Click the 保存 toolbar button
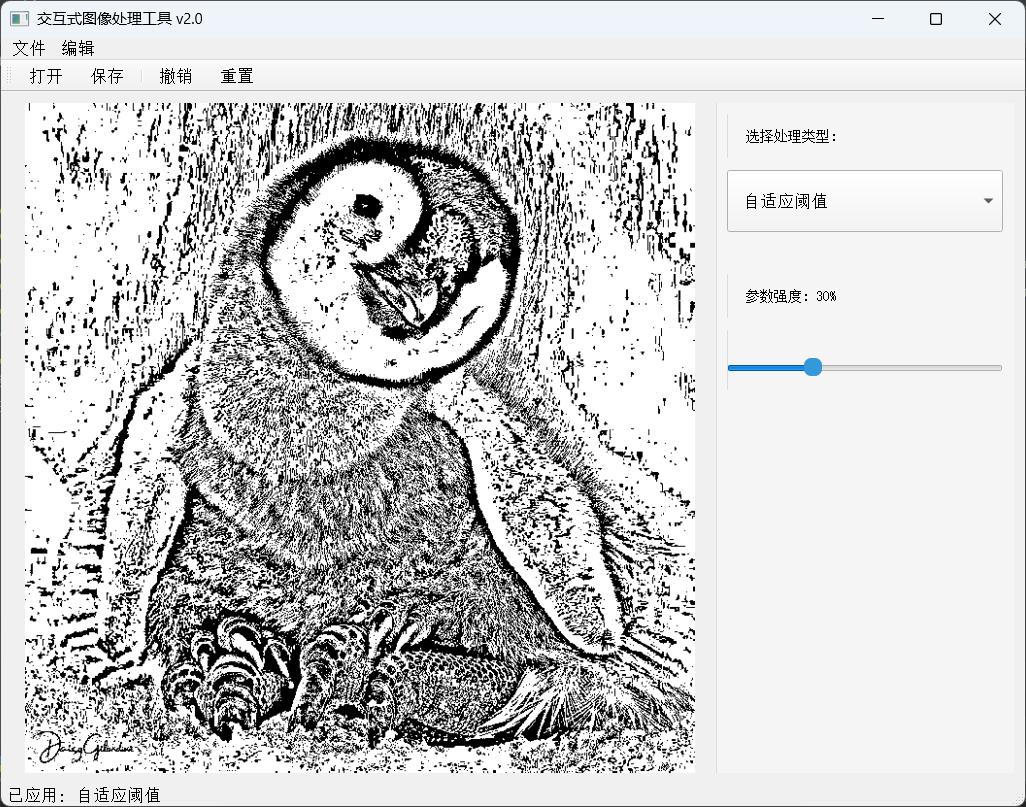The image size is (1026, 807). 107,76
